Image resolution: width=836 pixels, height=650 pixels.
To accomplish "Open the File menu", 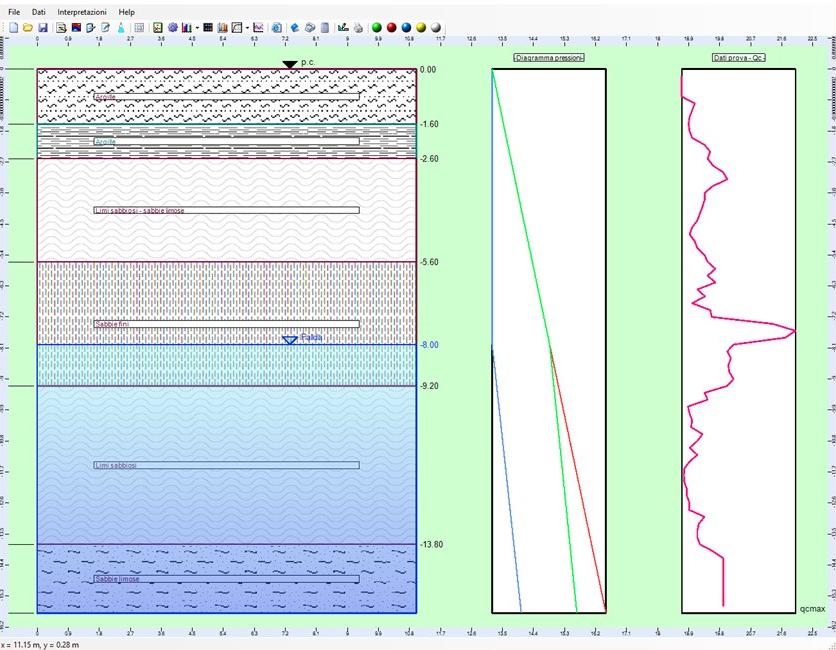I will click(14, 12).
